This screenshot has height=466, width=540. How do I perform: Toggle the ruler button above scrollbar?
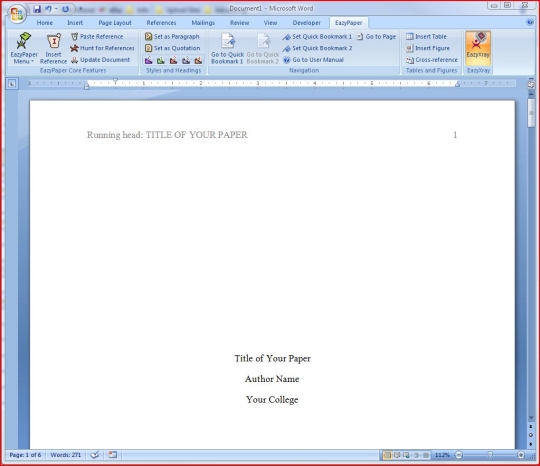[531, 84]
